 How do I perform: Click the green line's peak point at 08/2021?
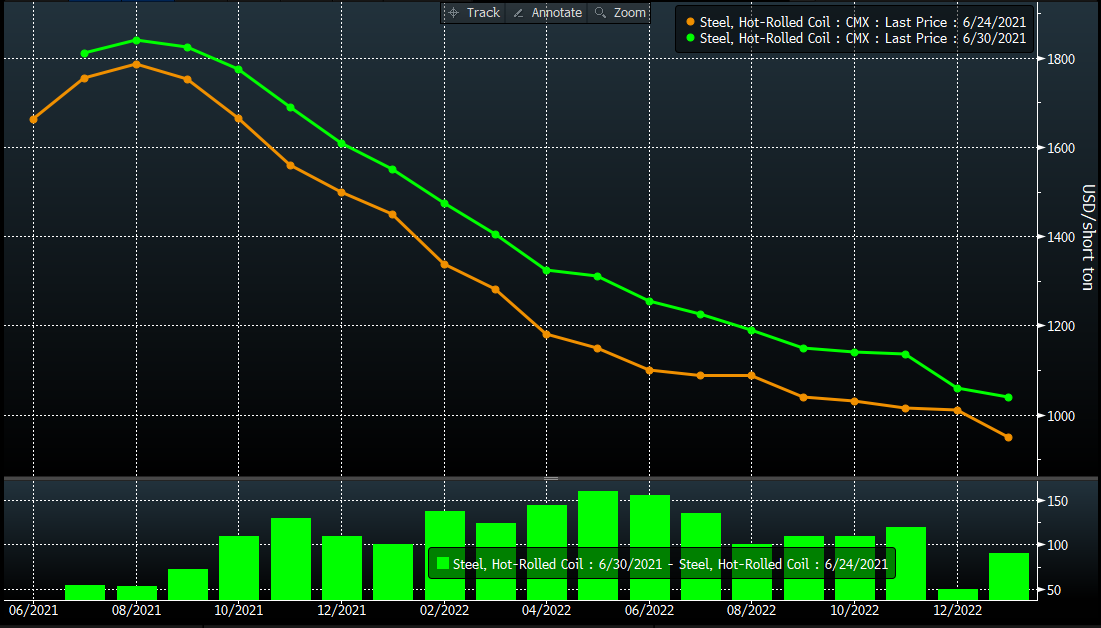click(x=136, y=40)
